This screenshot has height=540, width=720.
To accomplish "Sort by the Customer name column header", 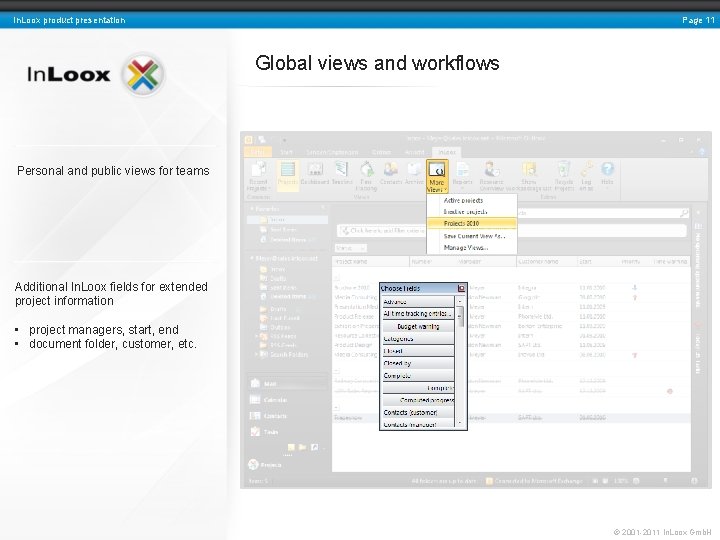I will pos(546,261).
